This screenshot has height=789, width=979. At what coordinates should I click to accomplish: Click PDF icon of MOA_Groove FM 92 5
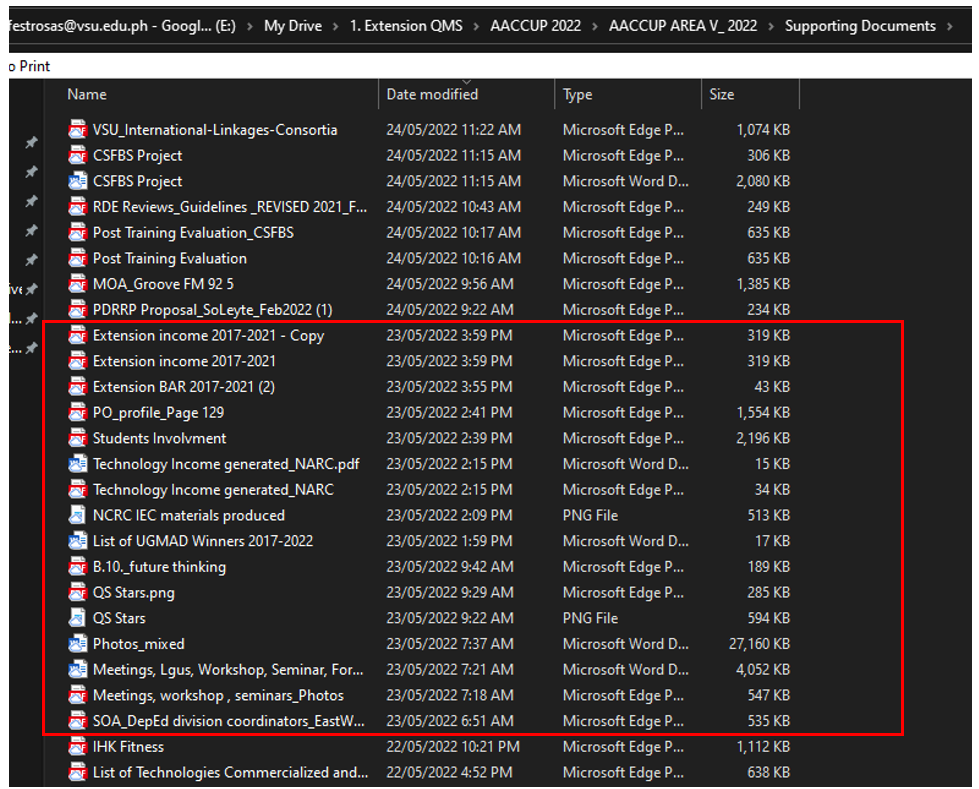tap(77, 284)
